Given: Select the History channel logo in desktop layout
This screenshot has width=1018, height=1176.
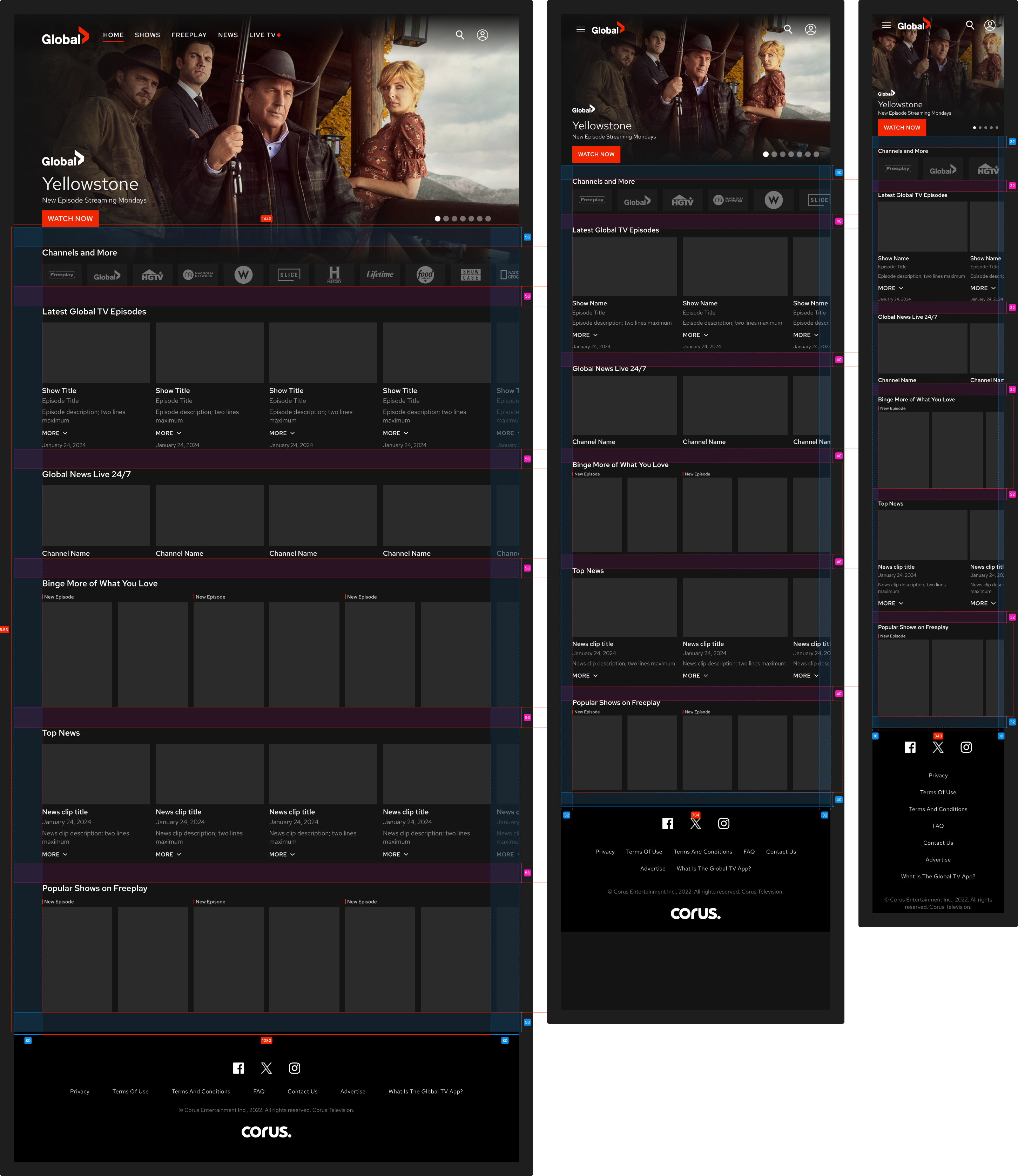Looking at the screenshot, I should pos(335,275).
